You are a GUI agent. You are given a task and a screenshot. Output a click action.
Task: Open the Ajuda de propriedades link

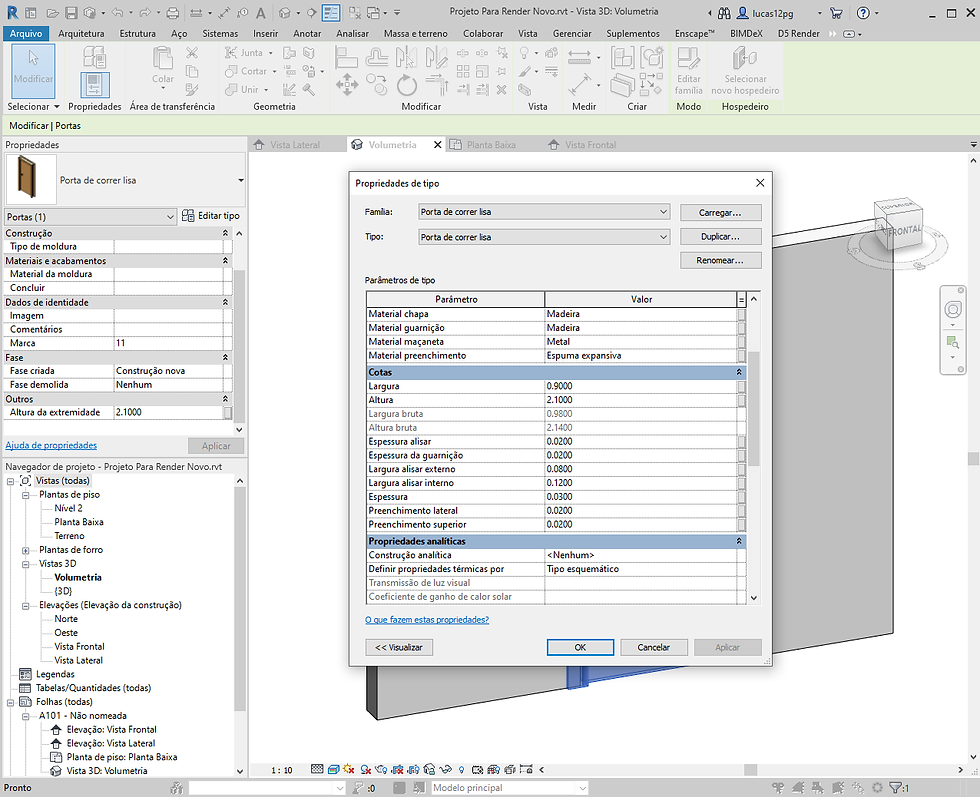(51, 445)
